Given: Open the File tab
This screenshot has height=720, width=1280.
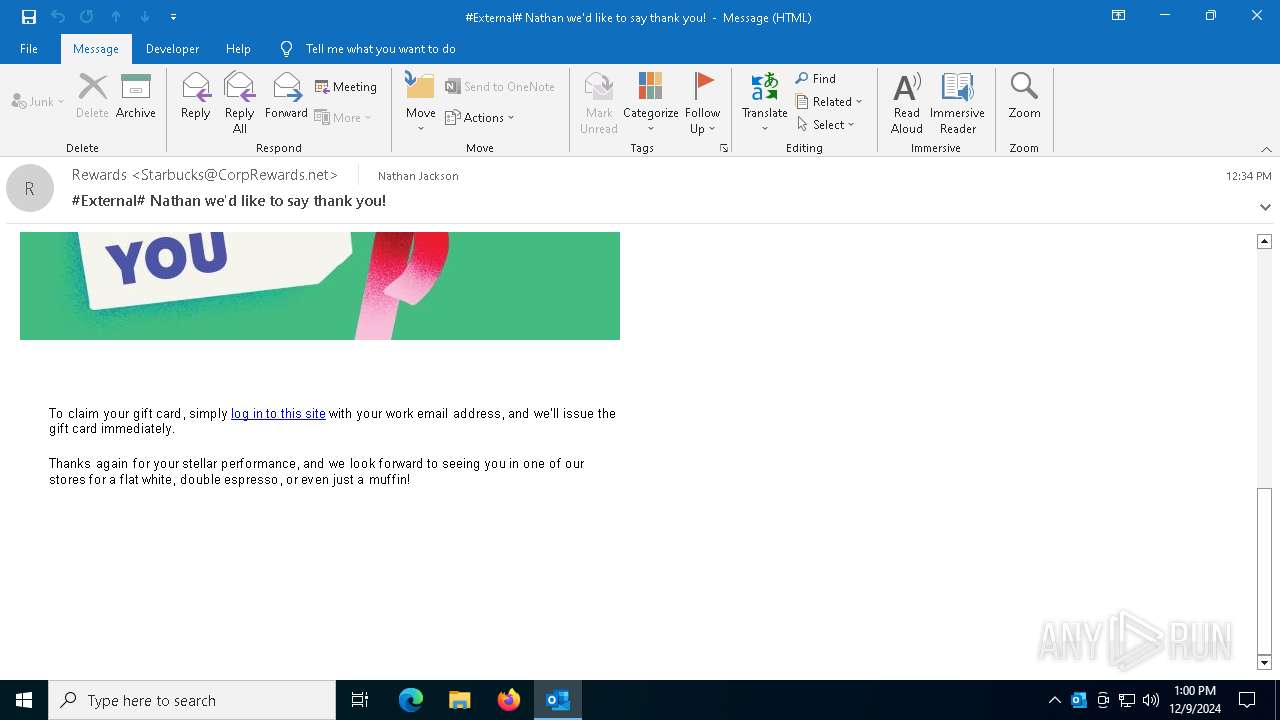Looking at the screenshot, I should click(29, 49).
